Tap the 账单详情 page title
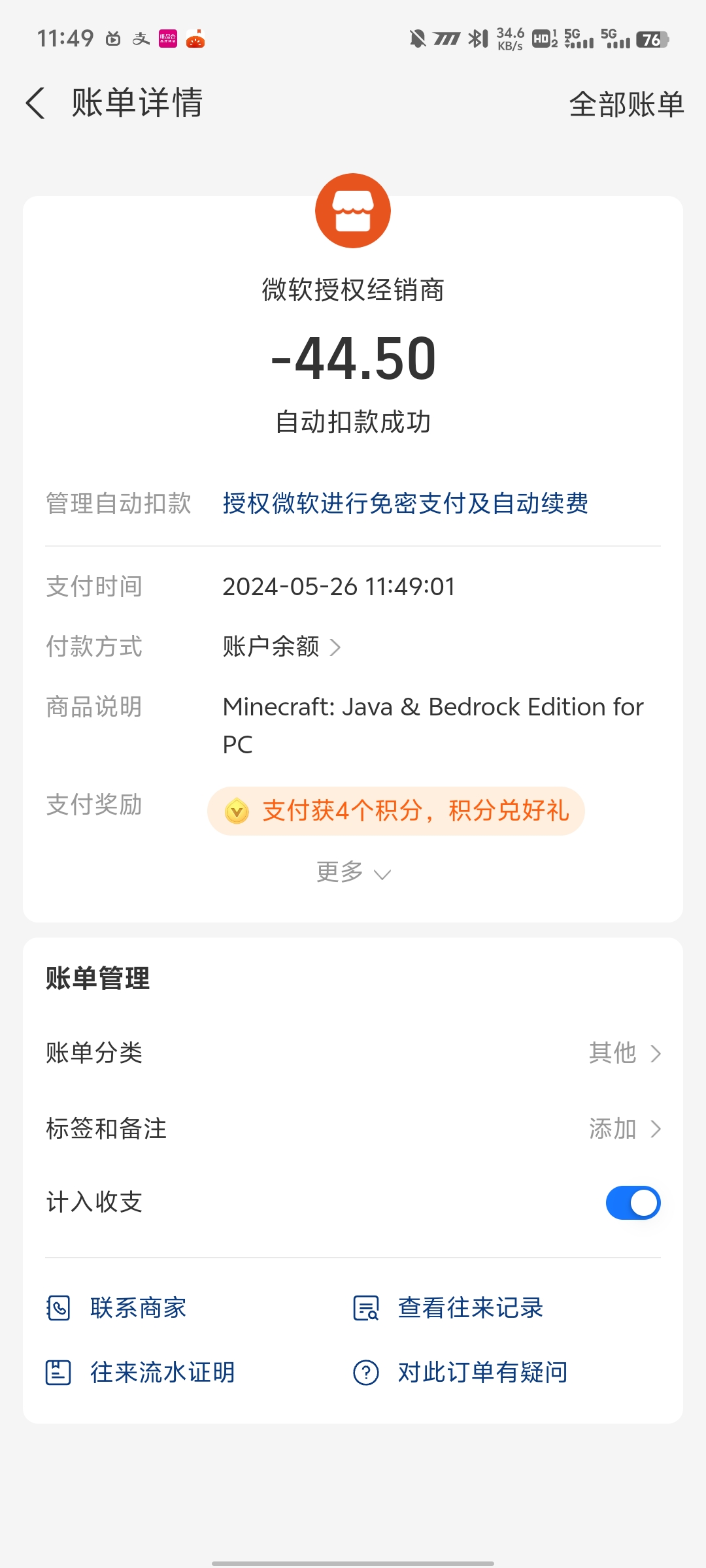Image resolution: width=706 pixels, height=1568 pixels. click(137, 103)
